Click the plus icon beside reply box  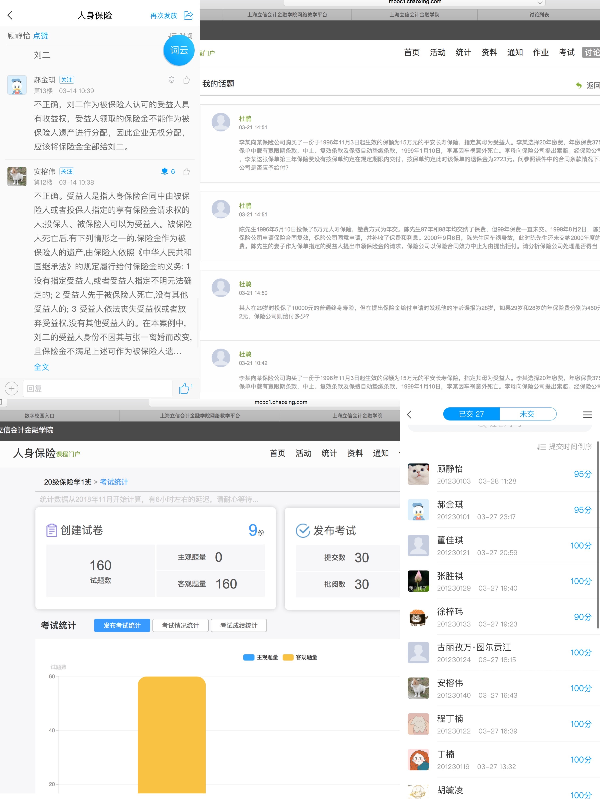(x=12, y=387)
